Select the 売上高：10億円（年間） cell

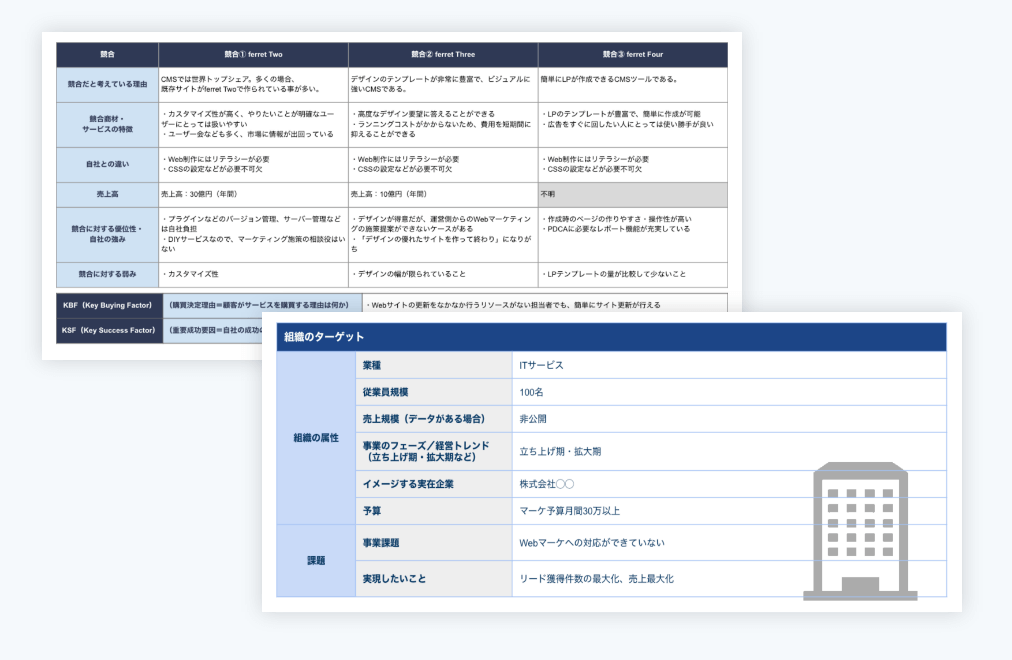click(443, 194)
